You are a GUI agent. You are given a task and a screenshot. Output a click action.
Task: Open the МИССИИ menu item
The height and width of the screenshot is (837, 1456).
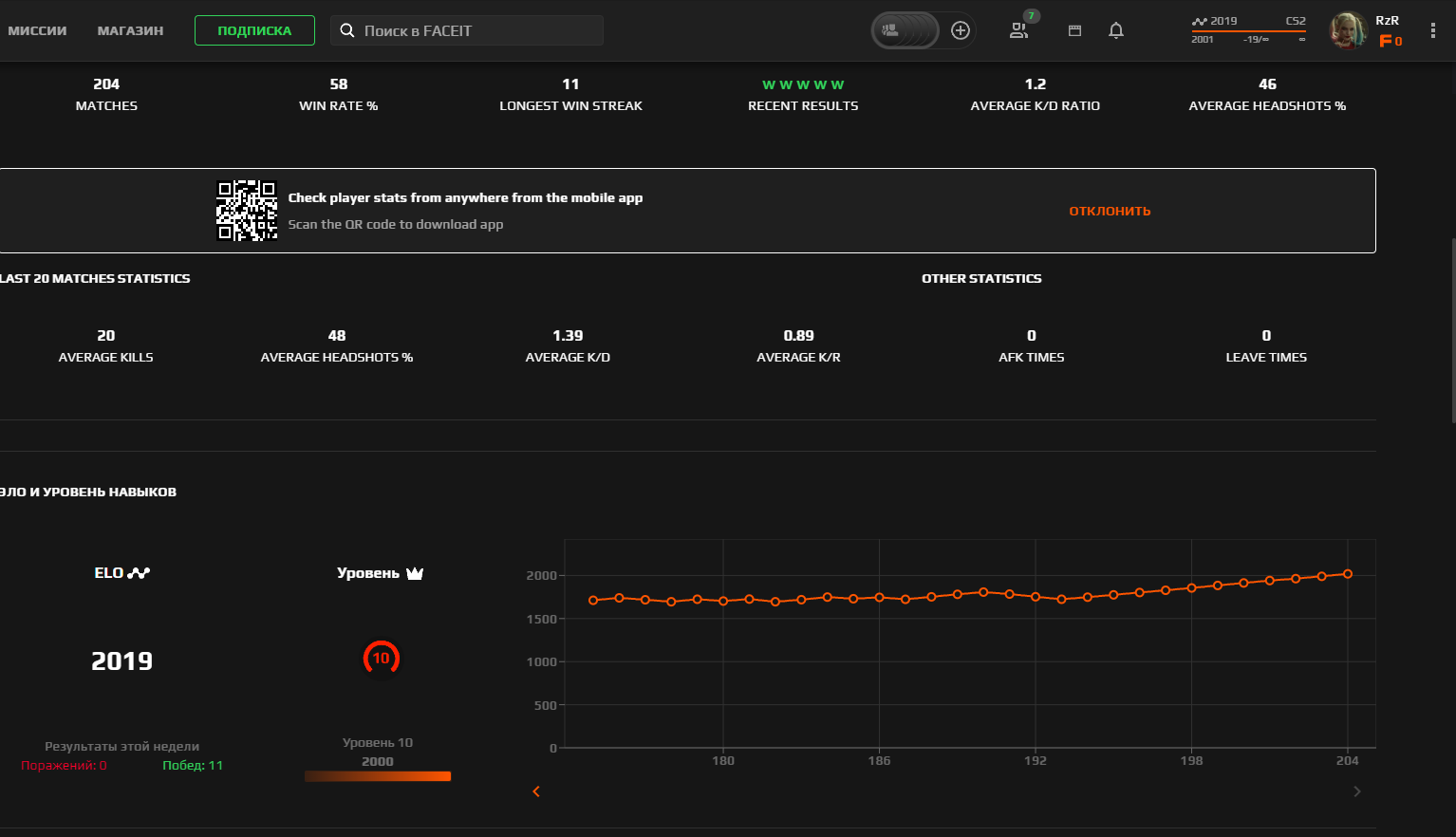(x=37, y=30)
